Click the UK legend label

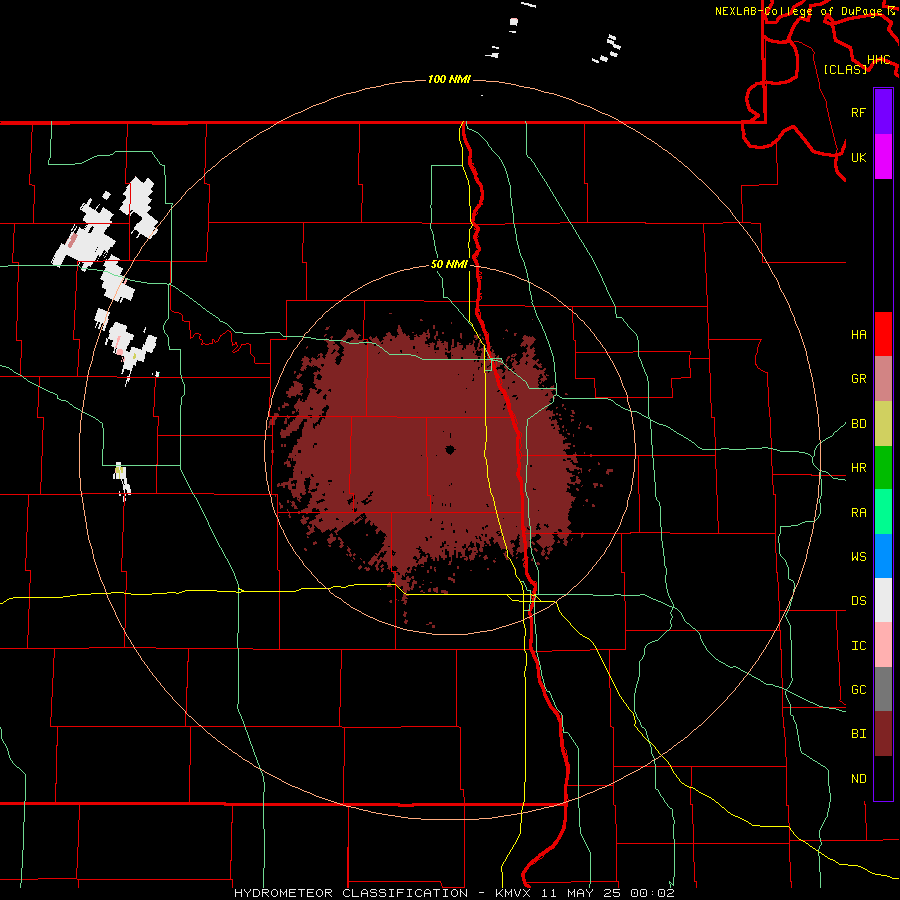click(858, 157)
